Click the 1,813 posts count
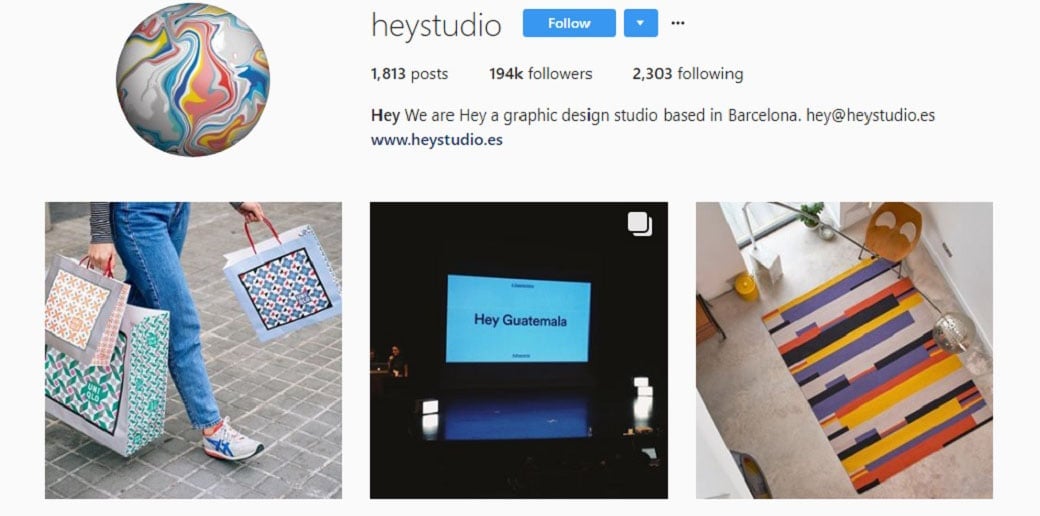 [x=409, y=74]
